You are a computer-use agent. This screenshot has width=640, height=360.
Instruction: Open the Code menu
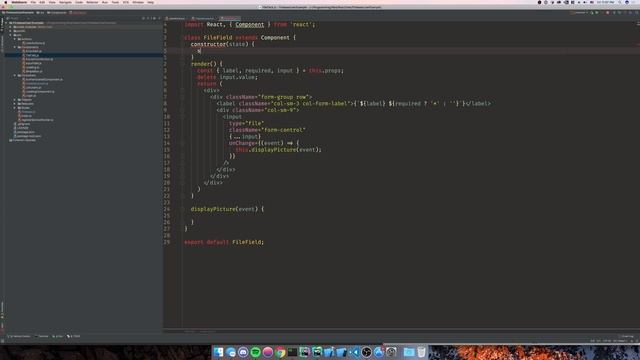click(79, 2)
